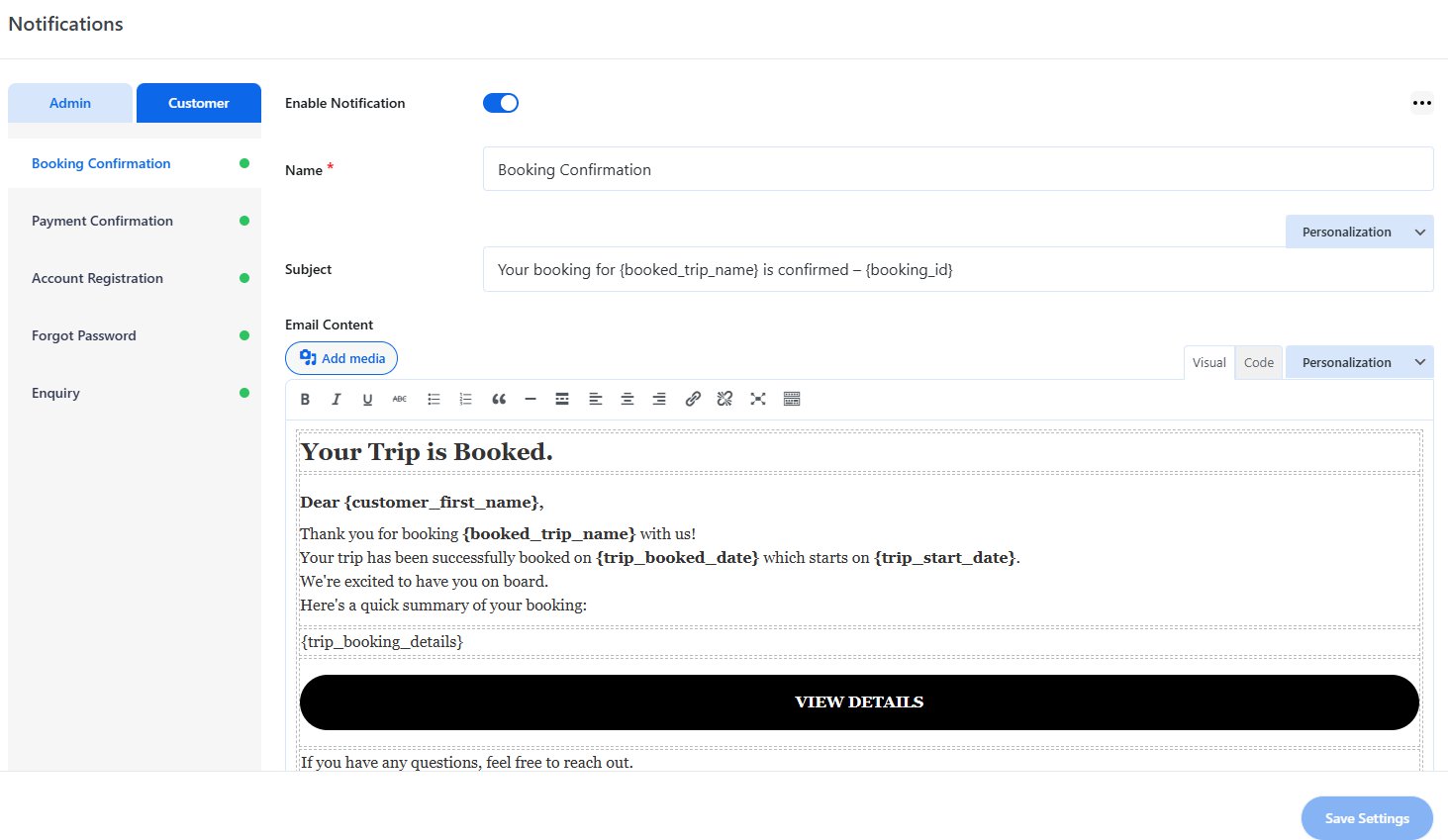Click the Add media button
1448x840 pixels.
340,358
